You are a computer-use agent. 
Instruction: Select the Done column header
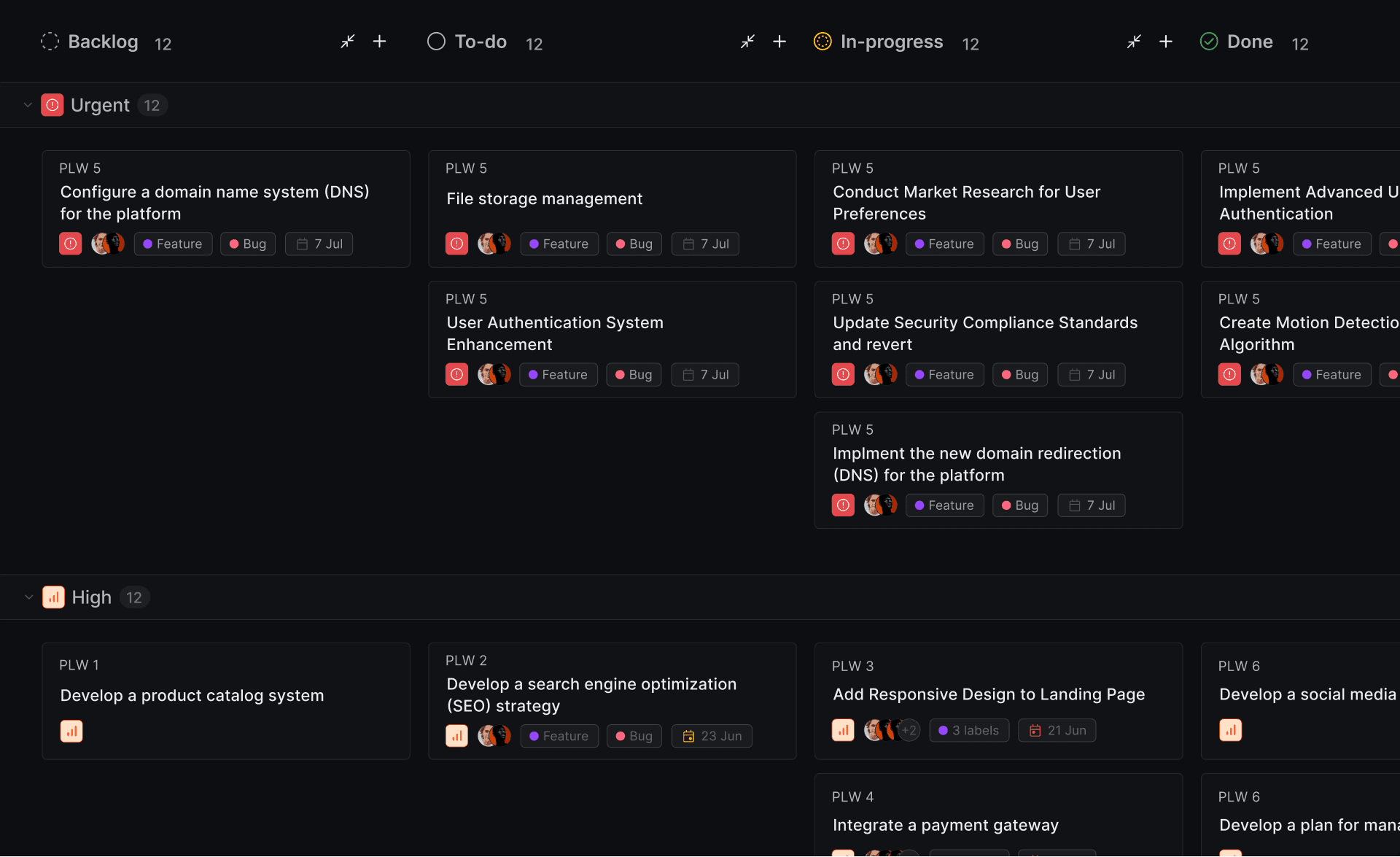[1250, 42]
